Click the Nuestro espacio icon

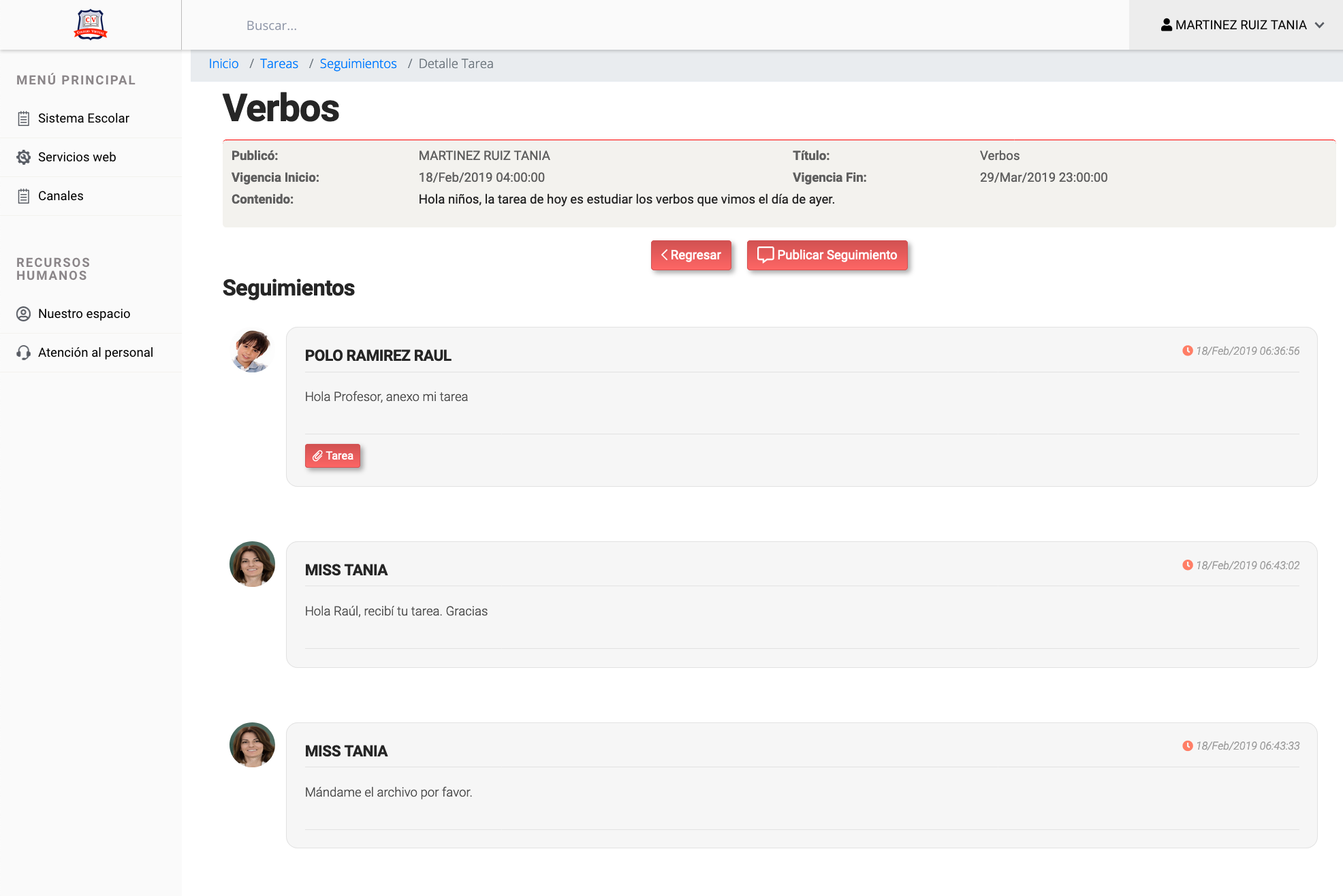[x=24, y=313]
